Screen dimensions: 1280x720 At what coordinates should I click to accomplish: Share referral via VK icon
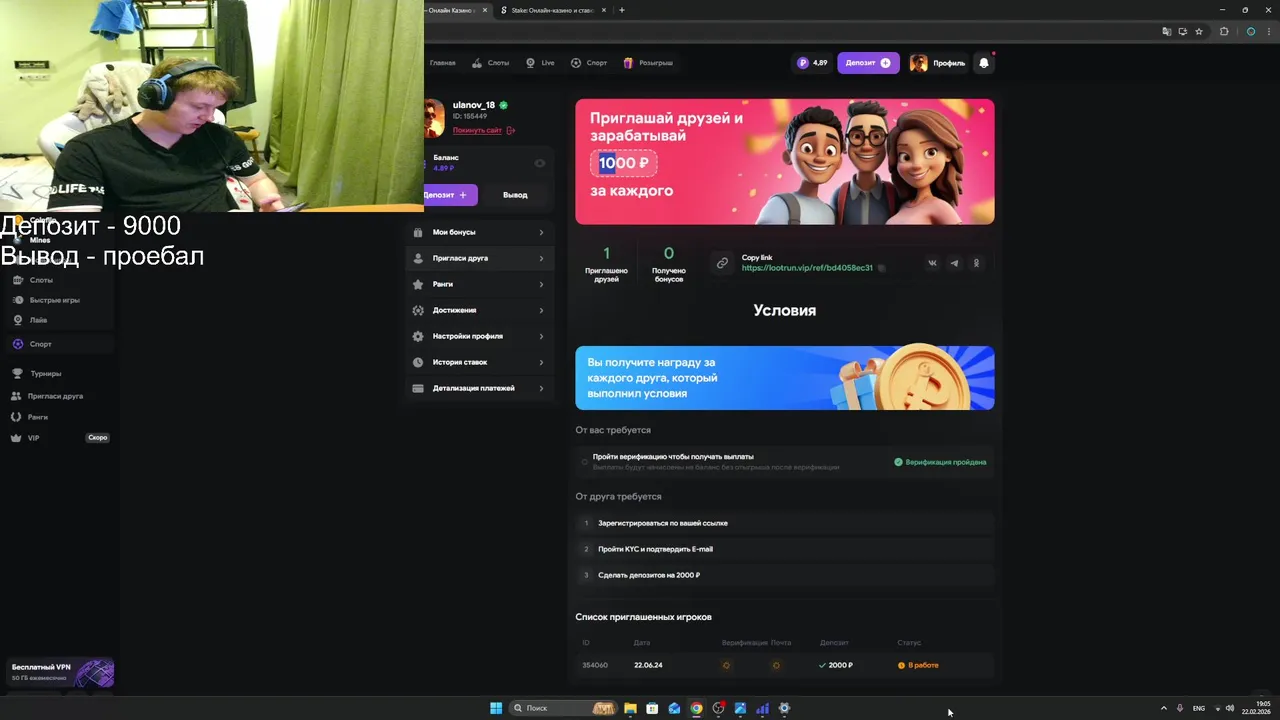(x=932, y=263)
